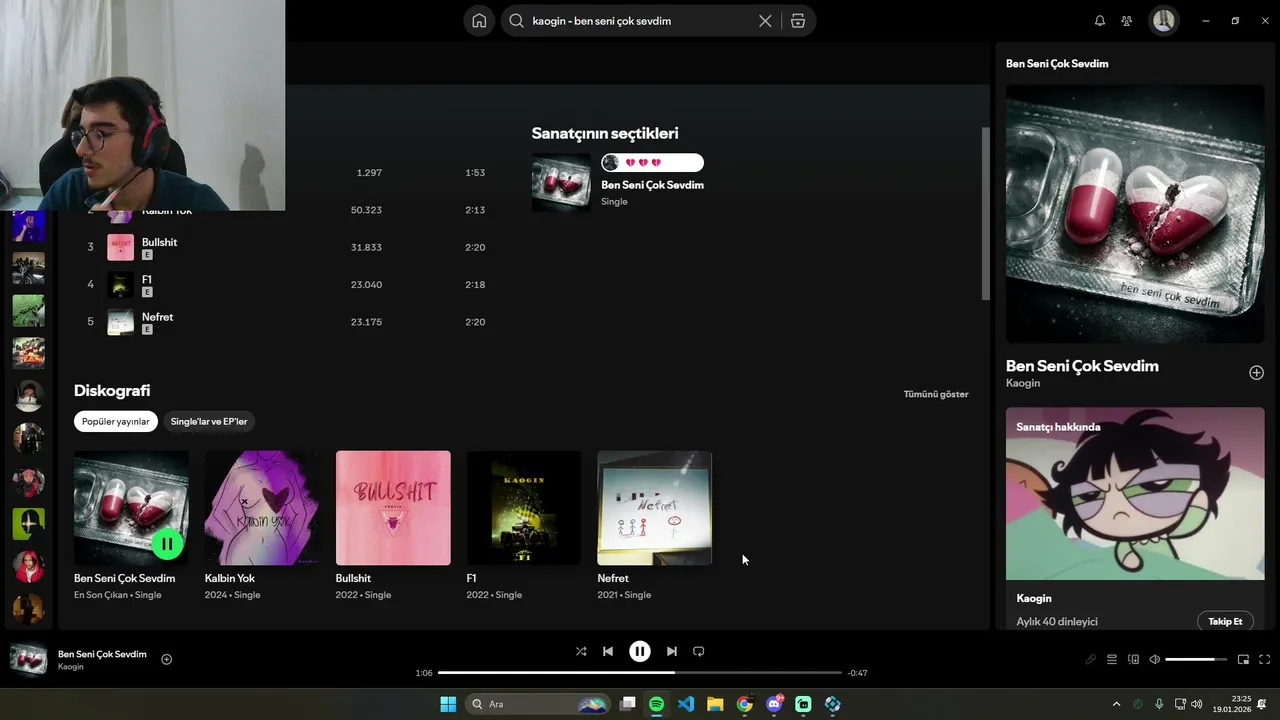
Task: Open Visual Studio Code from the taskbar
Action: tap(686, 704)
